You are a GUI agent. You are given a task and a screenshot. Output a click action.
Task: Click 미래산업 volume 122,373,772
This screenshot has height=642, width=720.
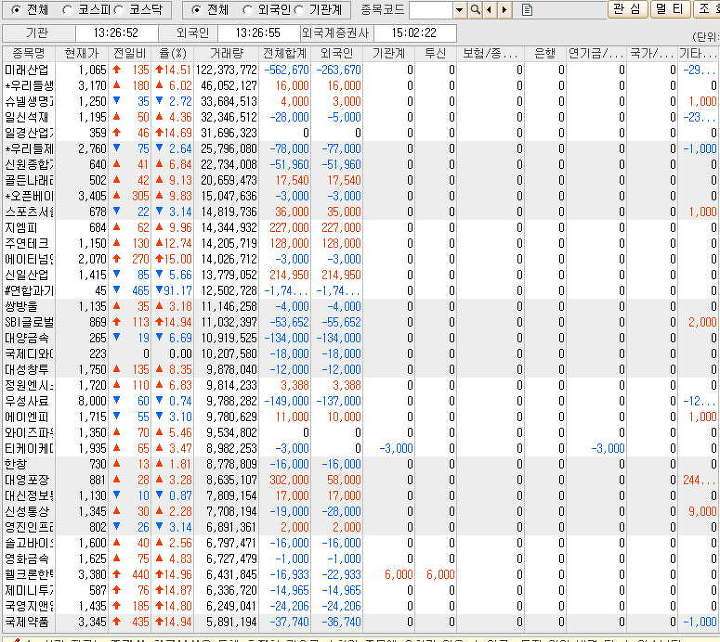click(x=226, y=70)
